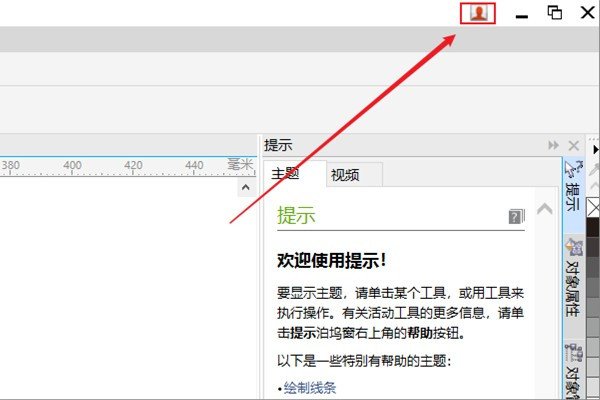Viewport: 600px width, 400px height.
Task: Close the application window
Action: point(588,12)
